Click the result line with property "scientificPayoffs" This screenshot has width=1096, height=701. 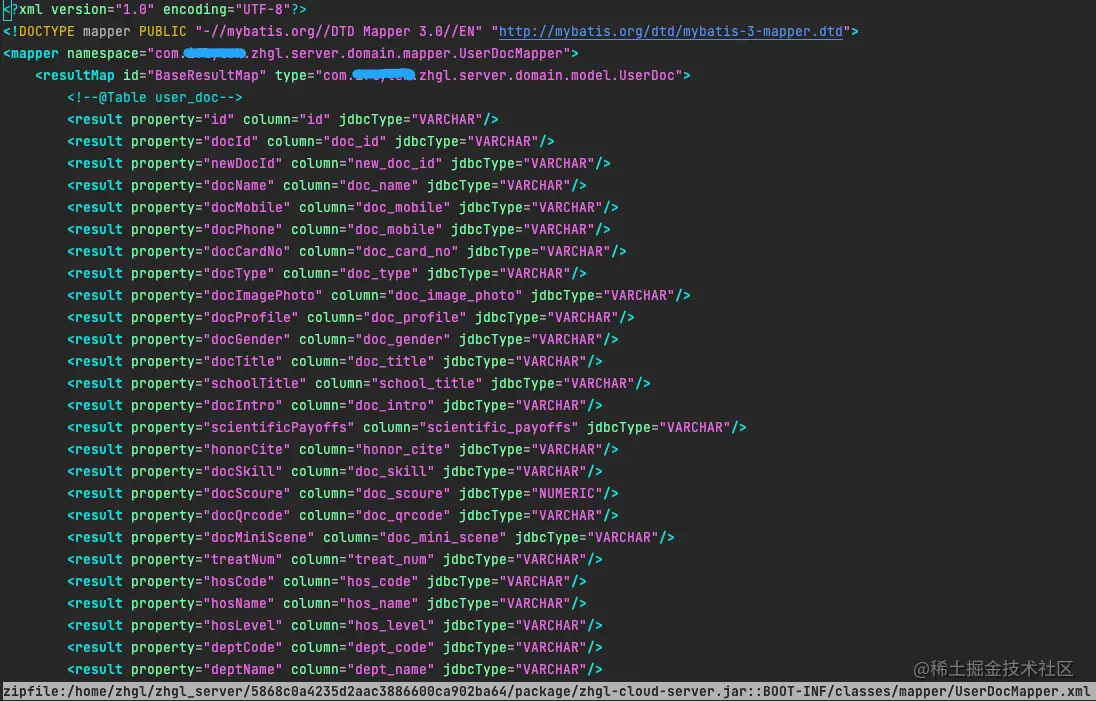(407, 428)
